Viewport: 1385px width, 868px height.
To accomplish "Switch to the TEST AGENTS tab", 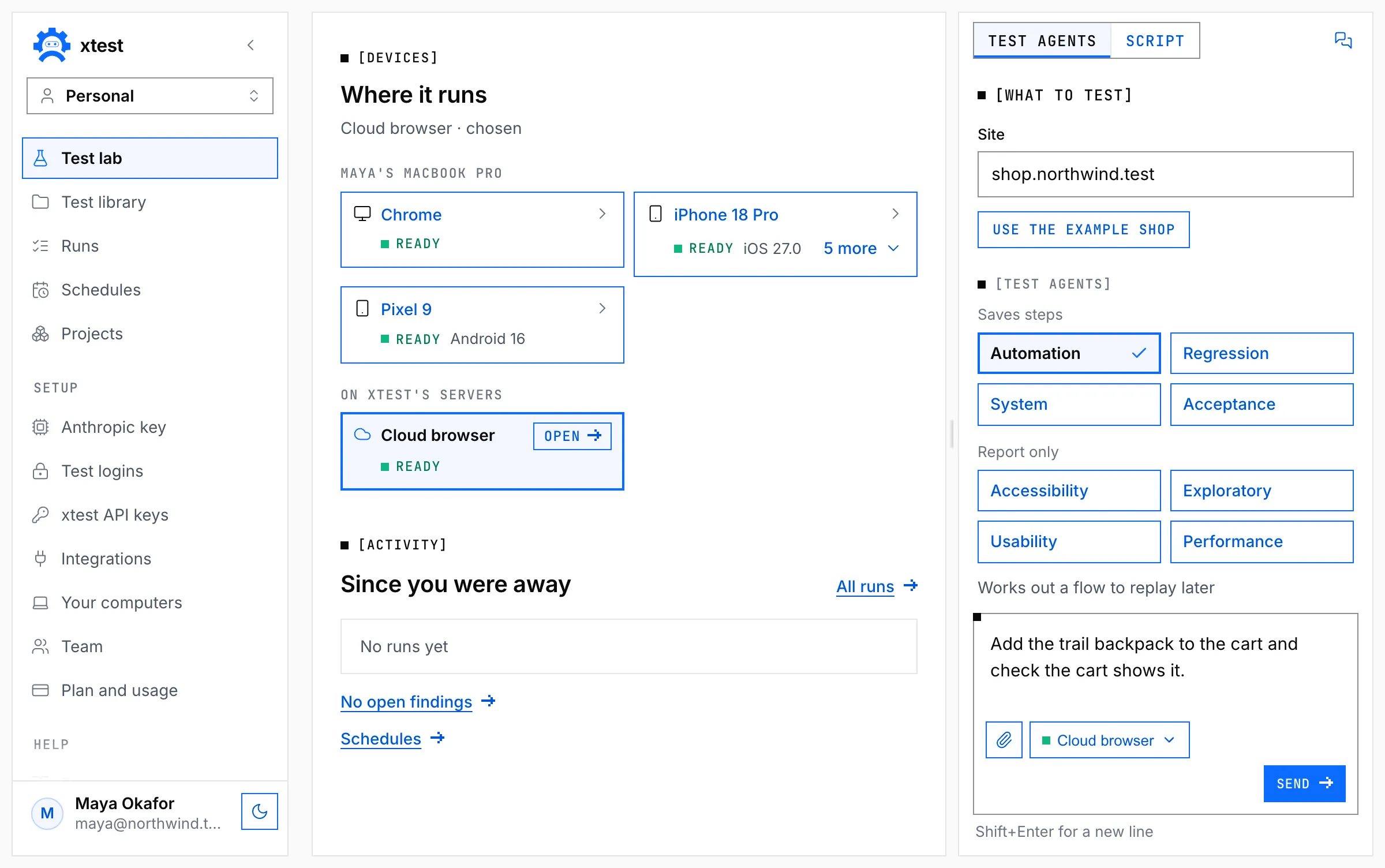I will coord(1042,40).
